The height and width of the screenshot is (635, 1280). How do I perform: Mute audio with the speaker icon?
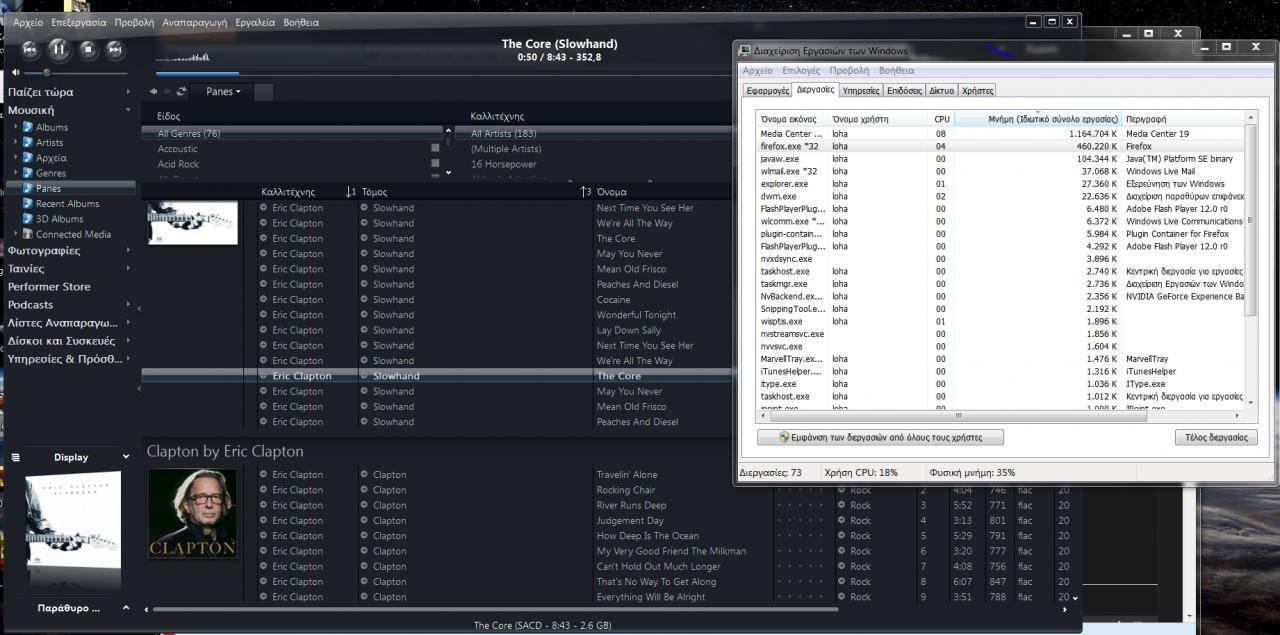[x=16, y=72]
